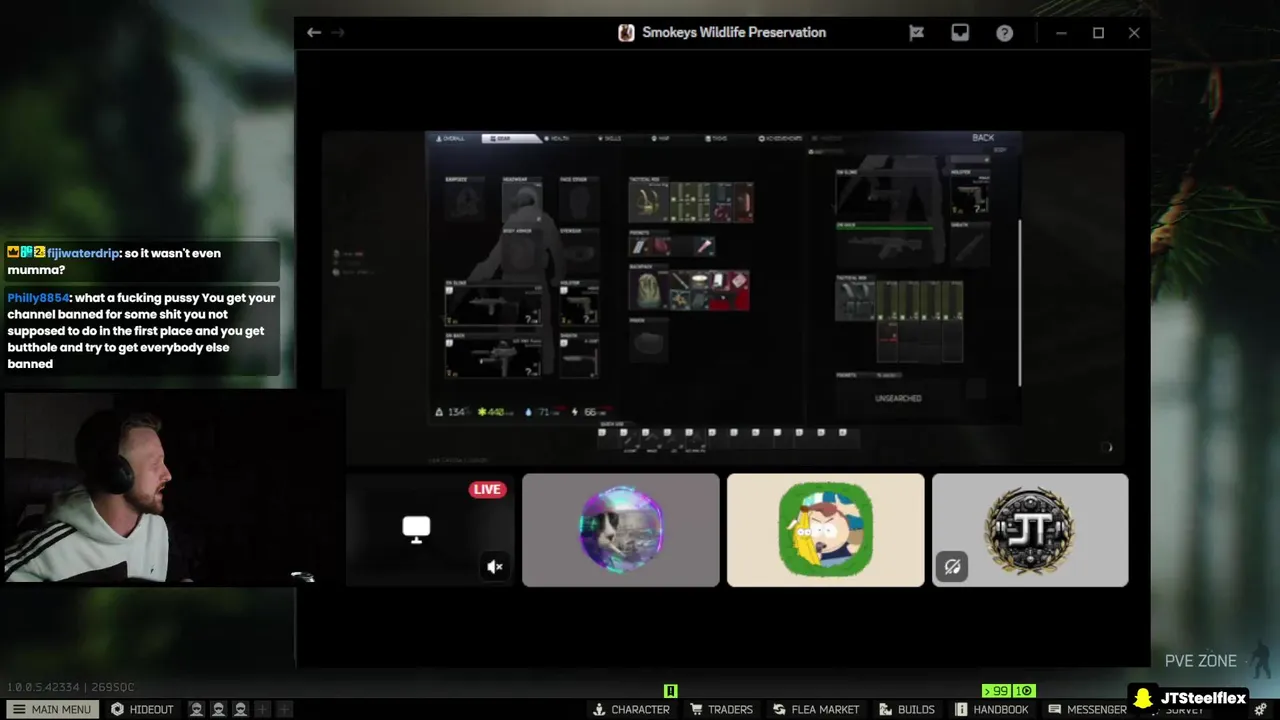Open the HANDBOOK menu item
Screen dimensions: 1280x720
(x=992, y=709)
